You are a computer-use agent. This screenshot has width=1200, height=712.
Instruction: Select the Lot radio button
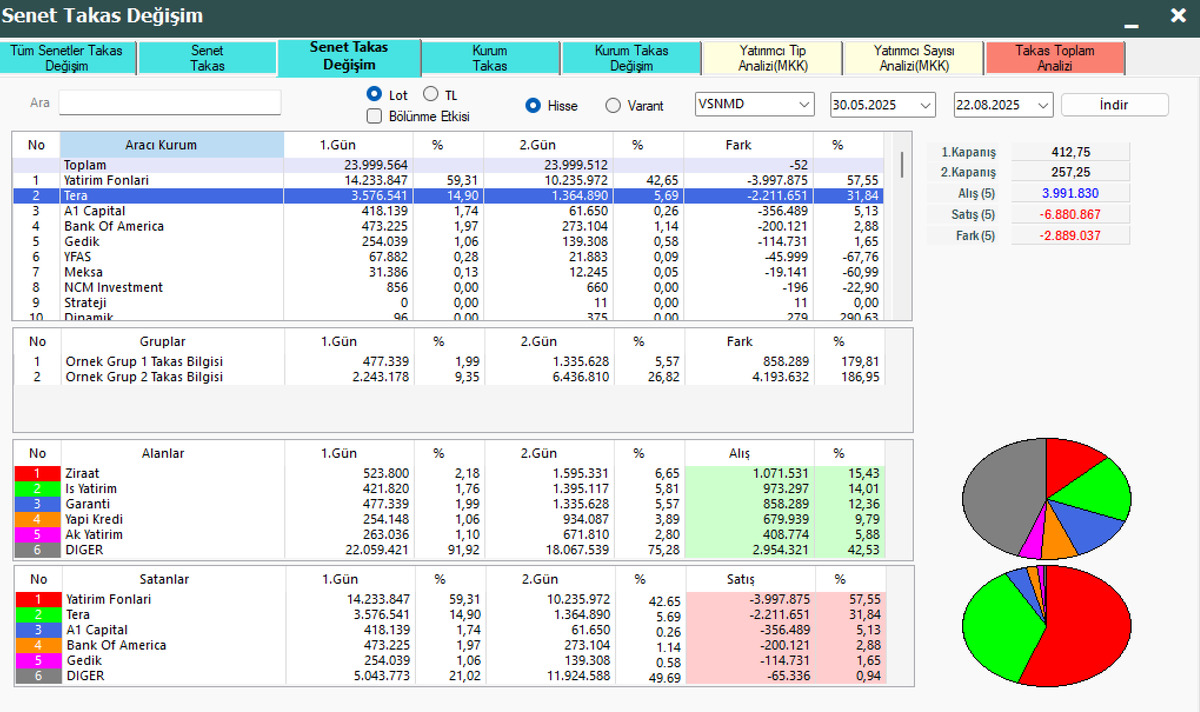(x=375, y=94)
